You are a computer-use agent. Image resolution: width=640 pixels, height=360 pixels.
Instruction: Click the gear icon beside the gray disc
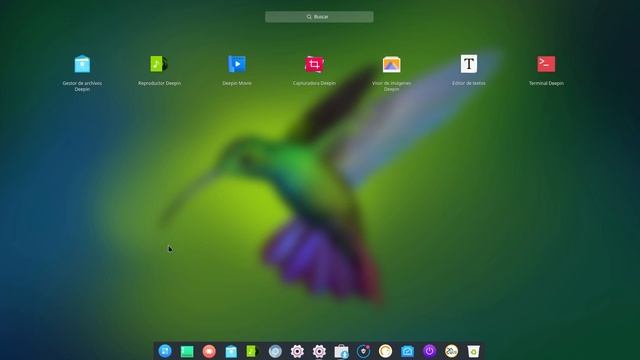[x=297, y=351]
